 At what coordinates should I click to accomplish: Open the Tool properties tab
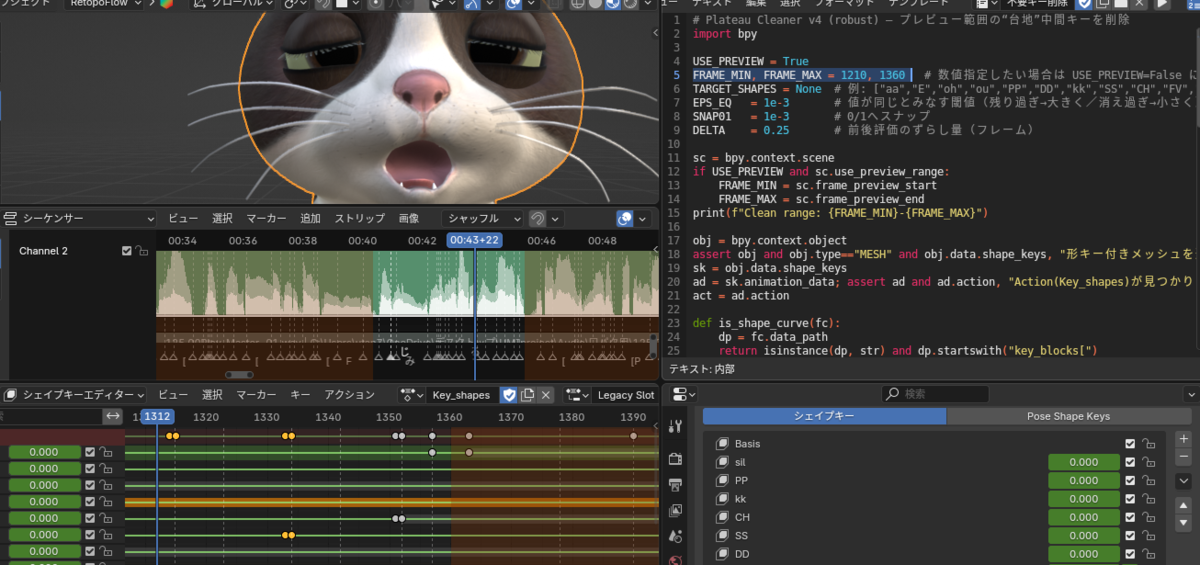pos(675,427)
